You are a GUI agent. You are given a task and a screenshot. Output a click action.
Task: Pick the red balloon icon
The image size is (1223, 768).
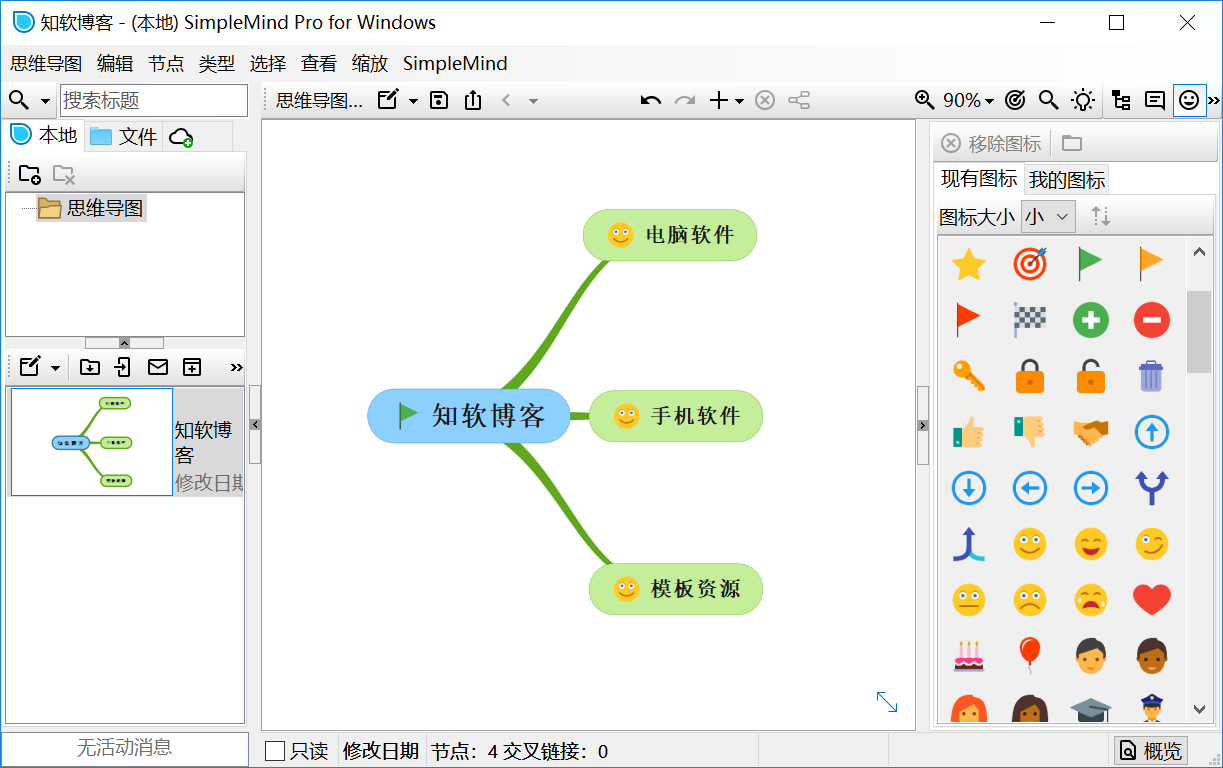[1030, 656]
